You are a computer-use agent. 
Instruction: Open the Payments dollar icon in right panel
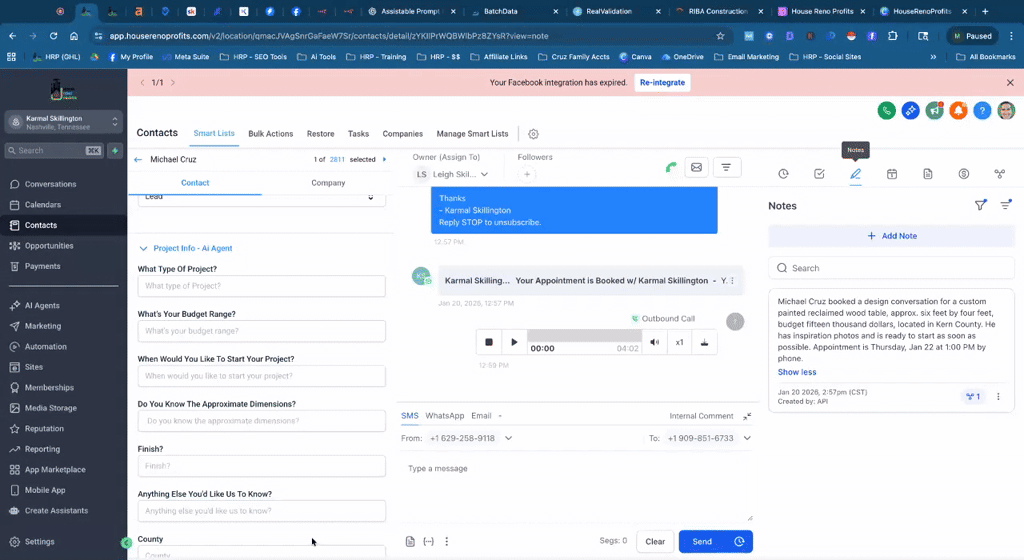963,174
